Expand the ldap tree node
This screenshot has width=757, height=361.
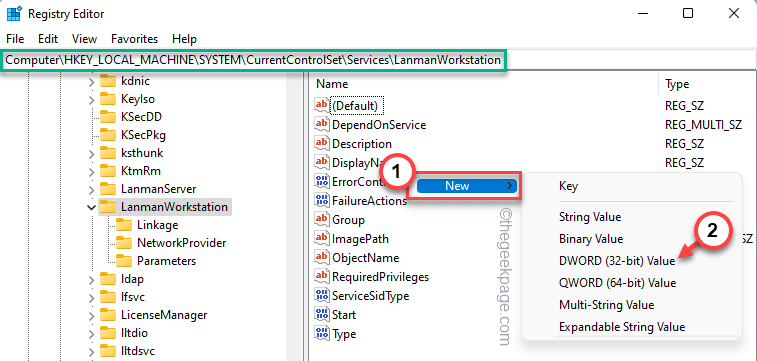91,279
